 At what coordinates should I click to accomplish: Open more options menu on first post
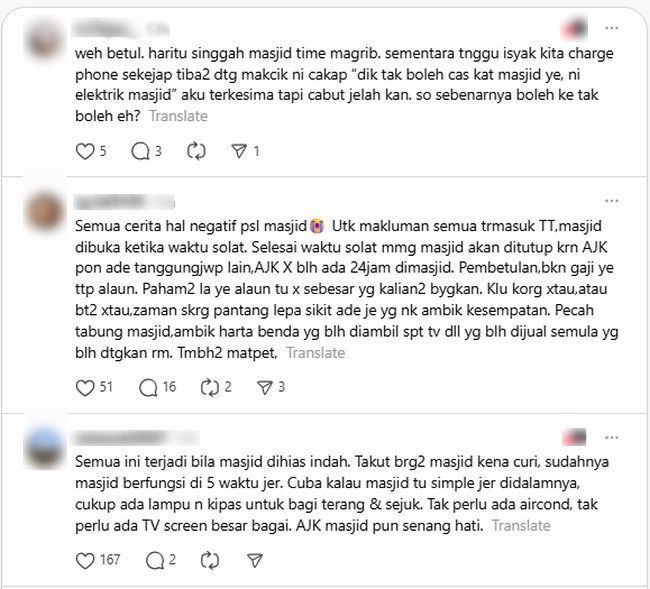tap(612, 28)
